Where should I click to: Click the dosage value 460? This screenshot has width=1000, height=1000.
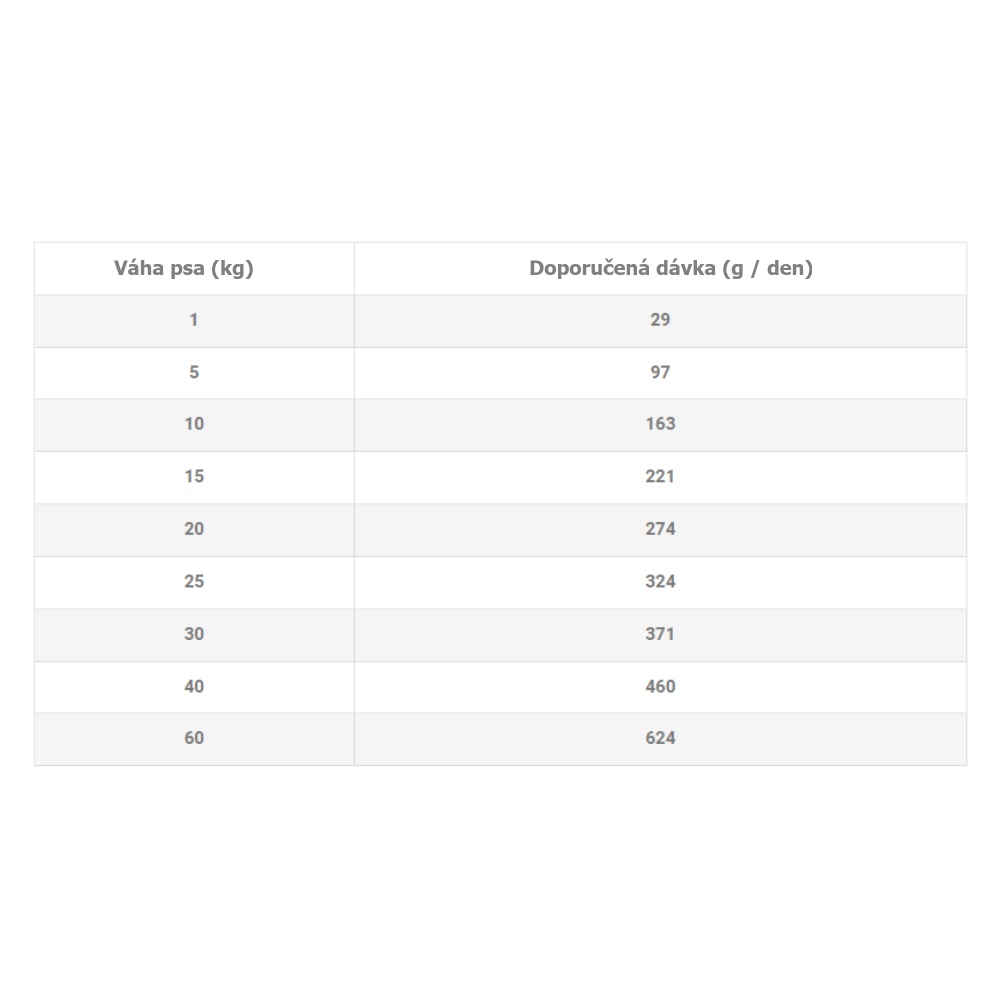pyautogui.click(x=660, y=686)
